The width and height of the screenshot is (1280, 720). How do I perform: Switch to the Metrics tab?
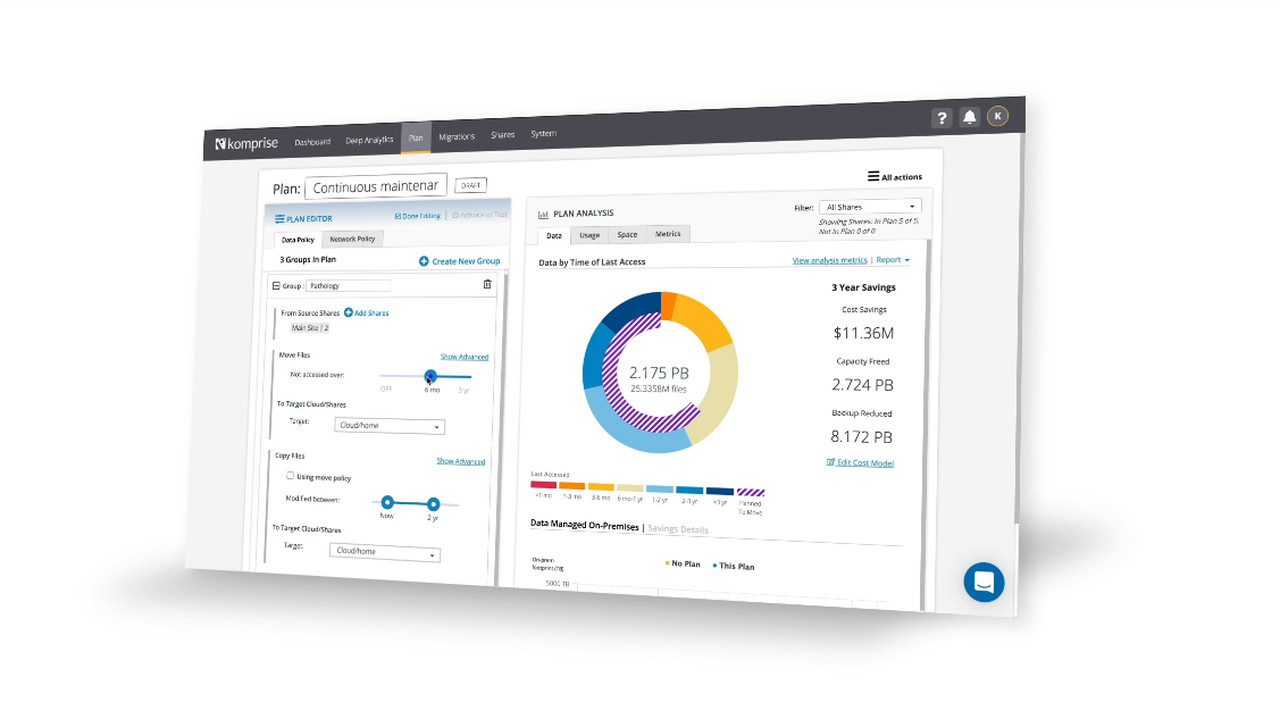[668, 234]
